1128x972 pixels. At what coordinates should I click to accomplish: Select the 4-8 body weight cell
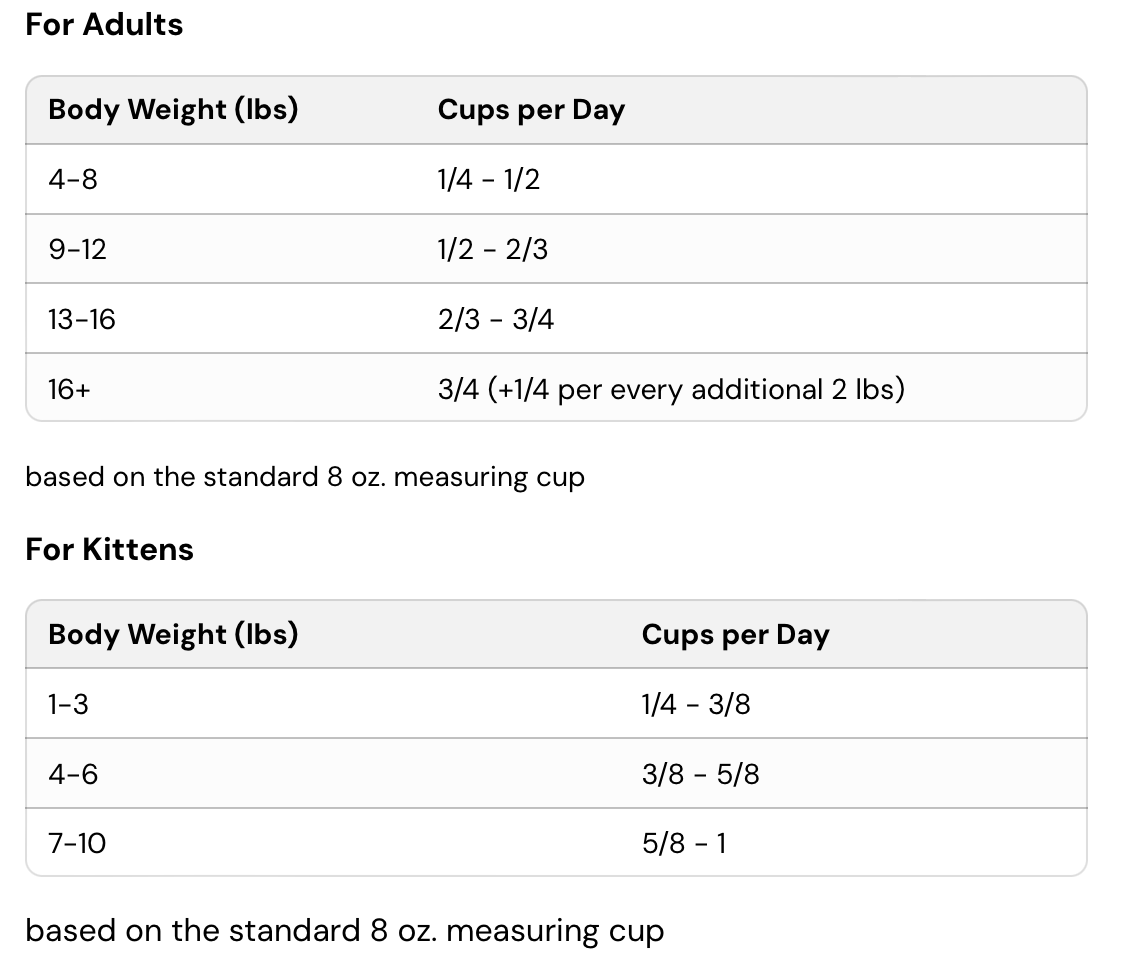point(73,180)
